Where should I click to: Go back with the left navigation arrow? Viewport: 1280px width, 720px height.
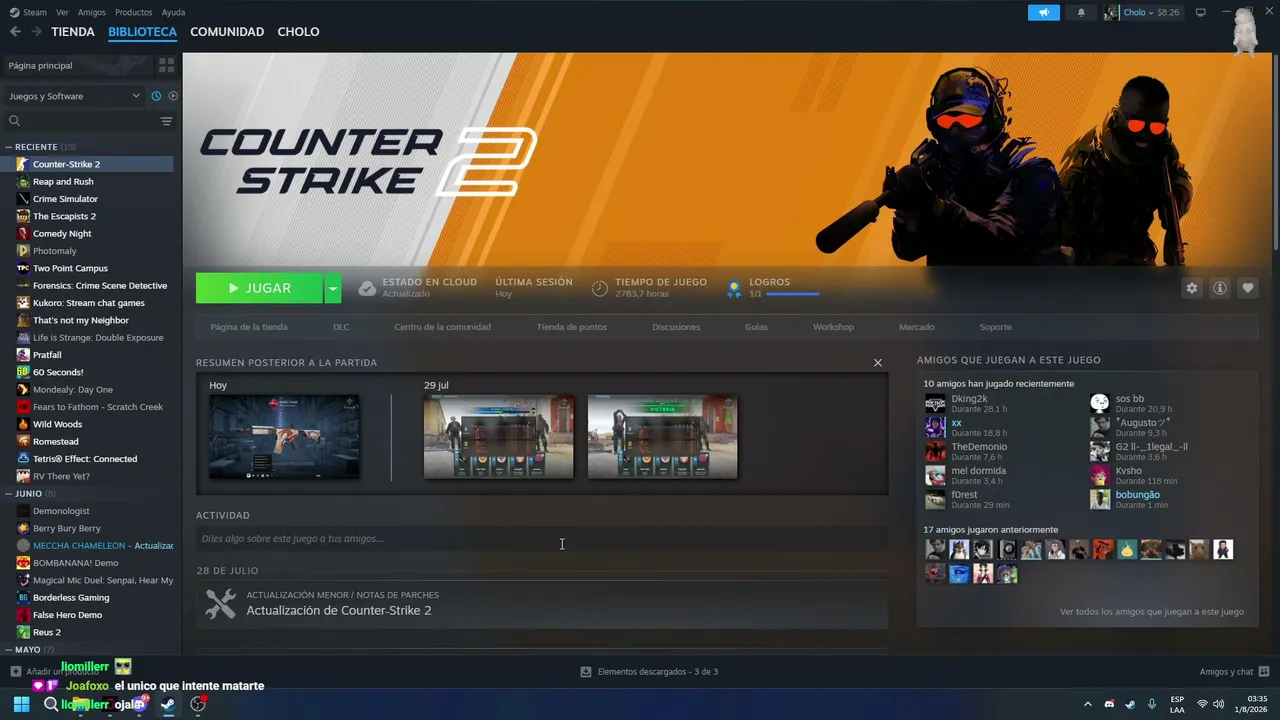click(15, 32)
